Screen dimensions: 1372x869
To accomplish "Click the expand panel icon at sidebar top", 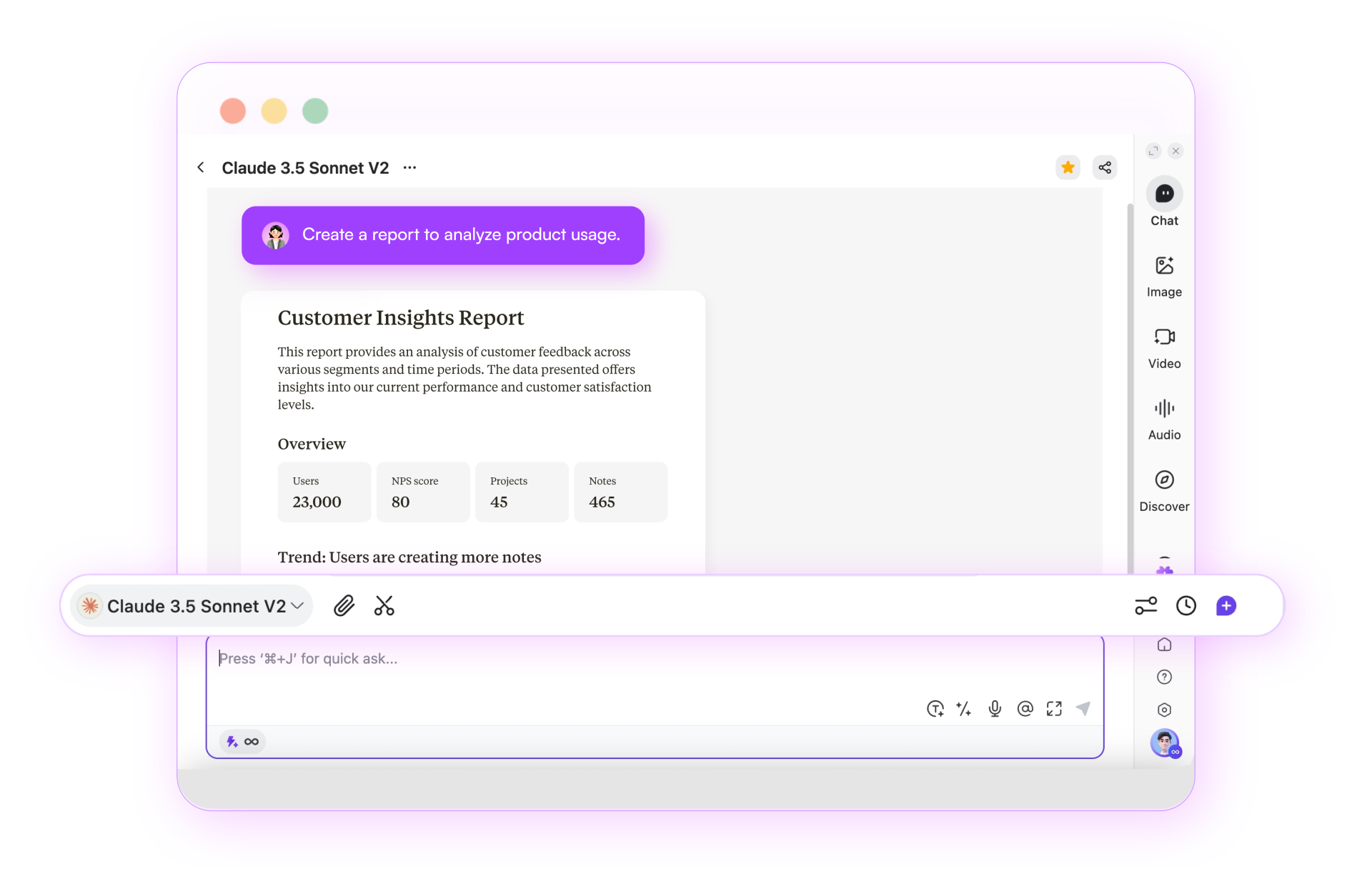I will click(1153, 151).
